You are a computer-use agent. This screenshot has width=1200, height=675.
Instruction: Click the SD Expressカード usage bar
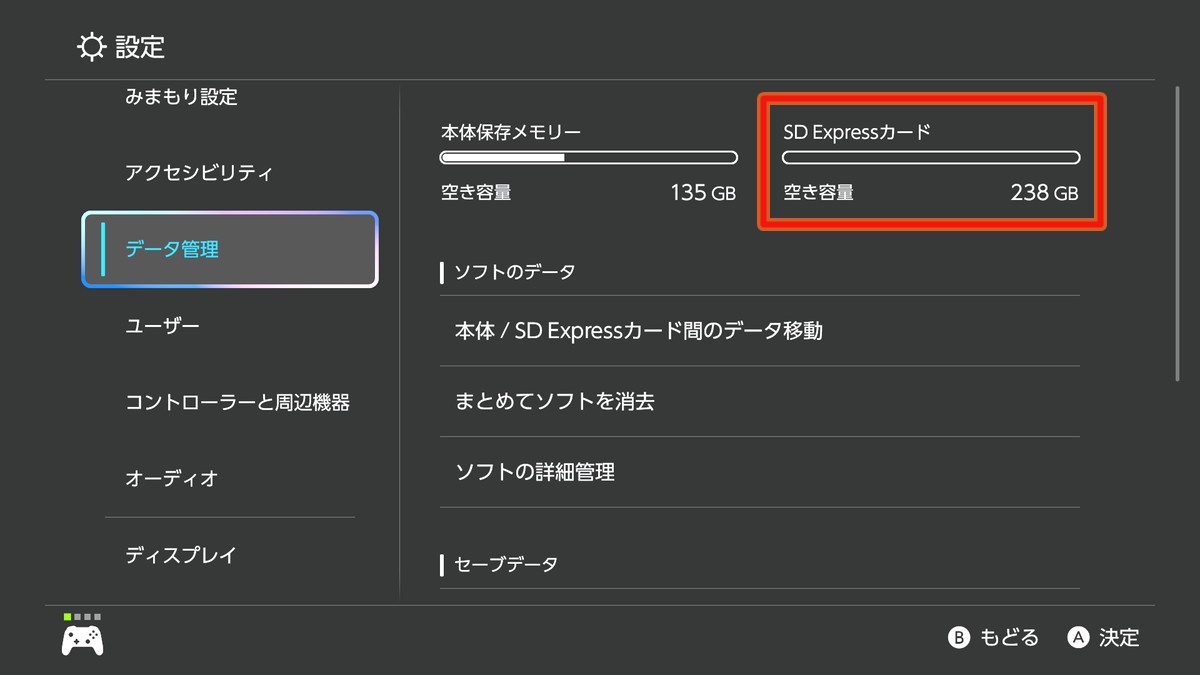coord(930,158)
